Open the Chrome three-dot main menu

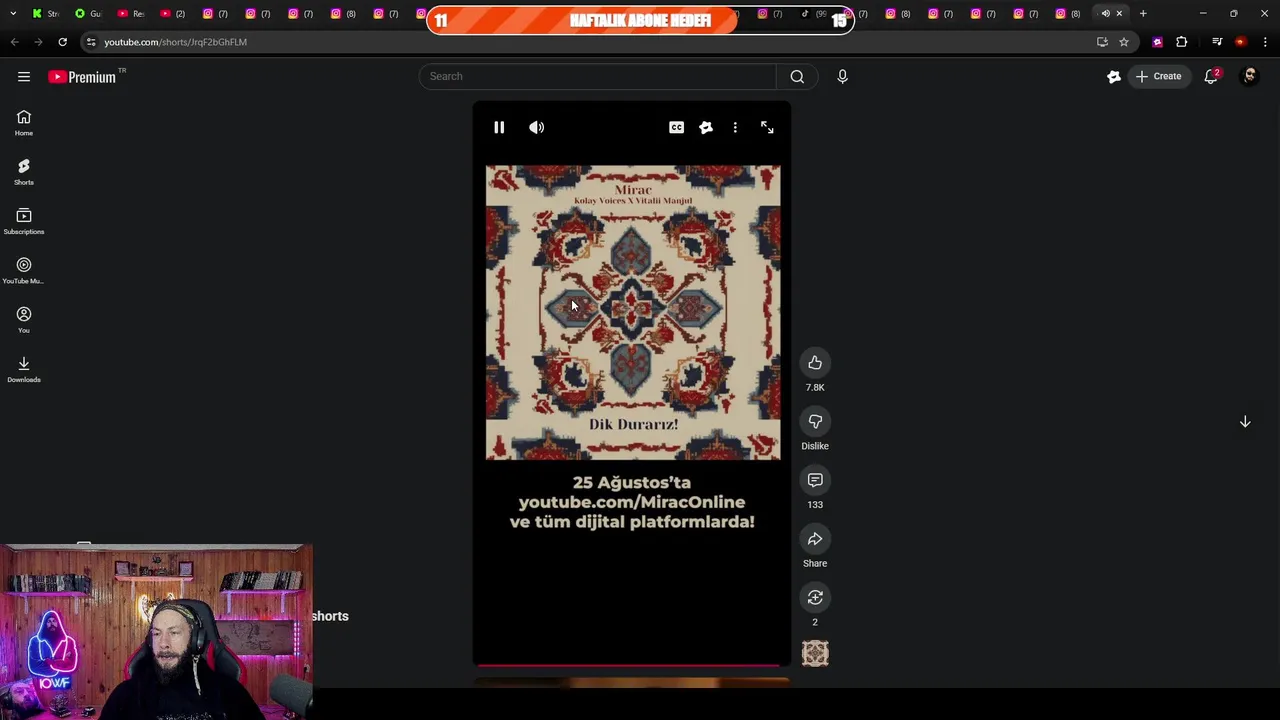(x=1265, y=42)
